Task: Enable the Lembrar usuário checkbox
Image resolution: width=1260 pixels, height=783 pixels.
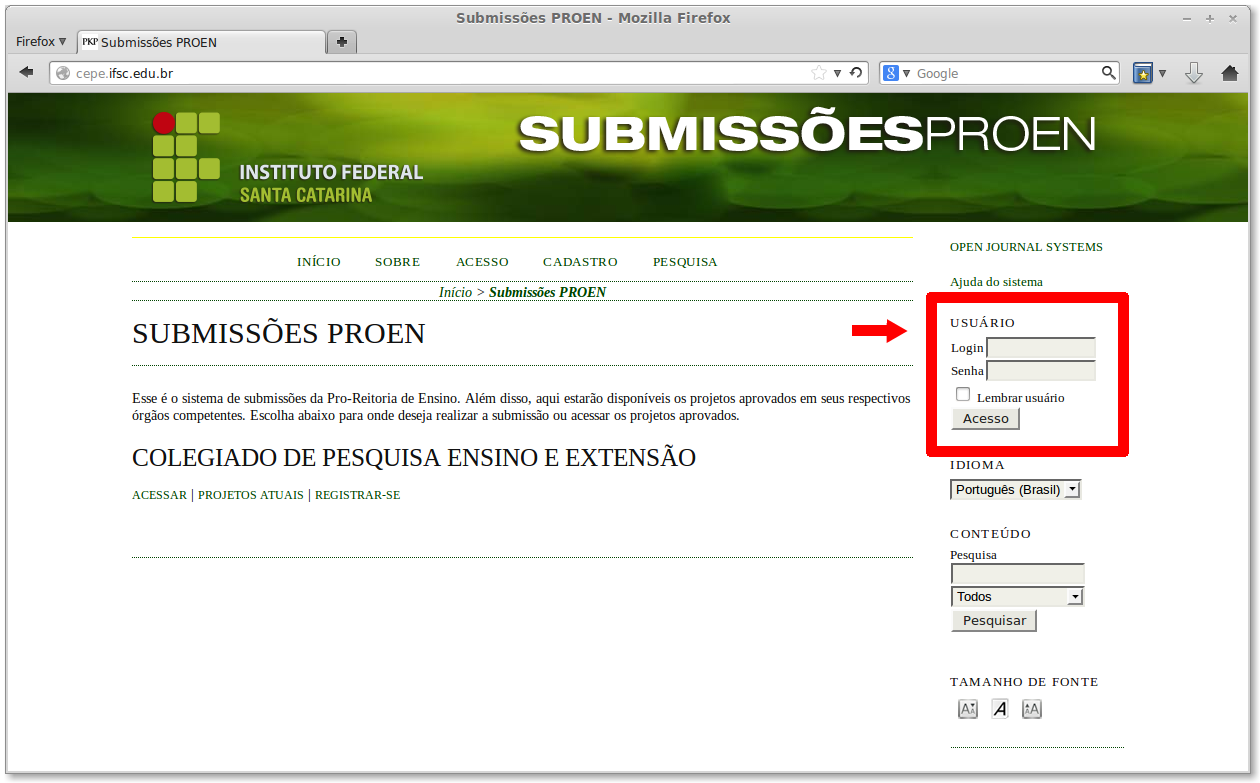Action: pyautogui.click(x=962, y=394)
